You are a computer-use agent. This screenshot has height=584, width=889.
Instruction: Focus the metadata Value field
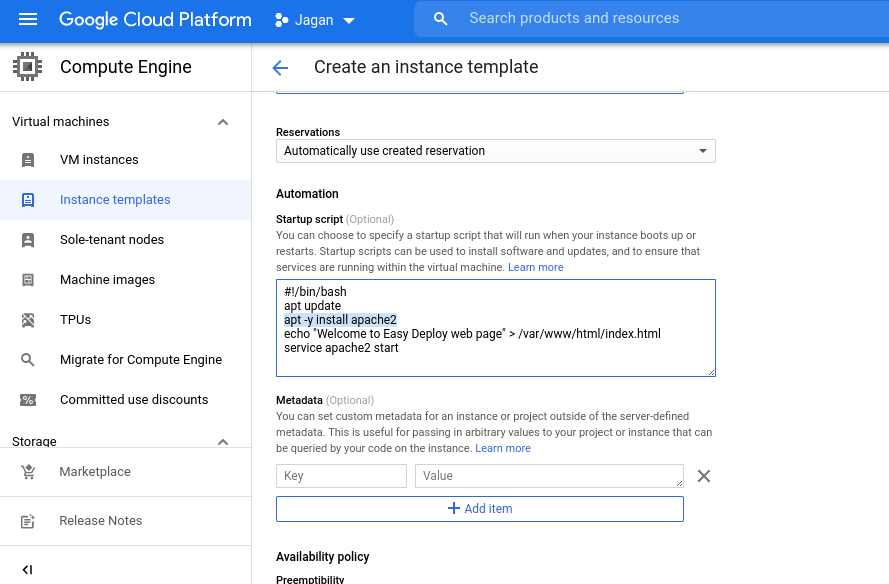549,476
